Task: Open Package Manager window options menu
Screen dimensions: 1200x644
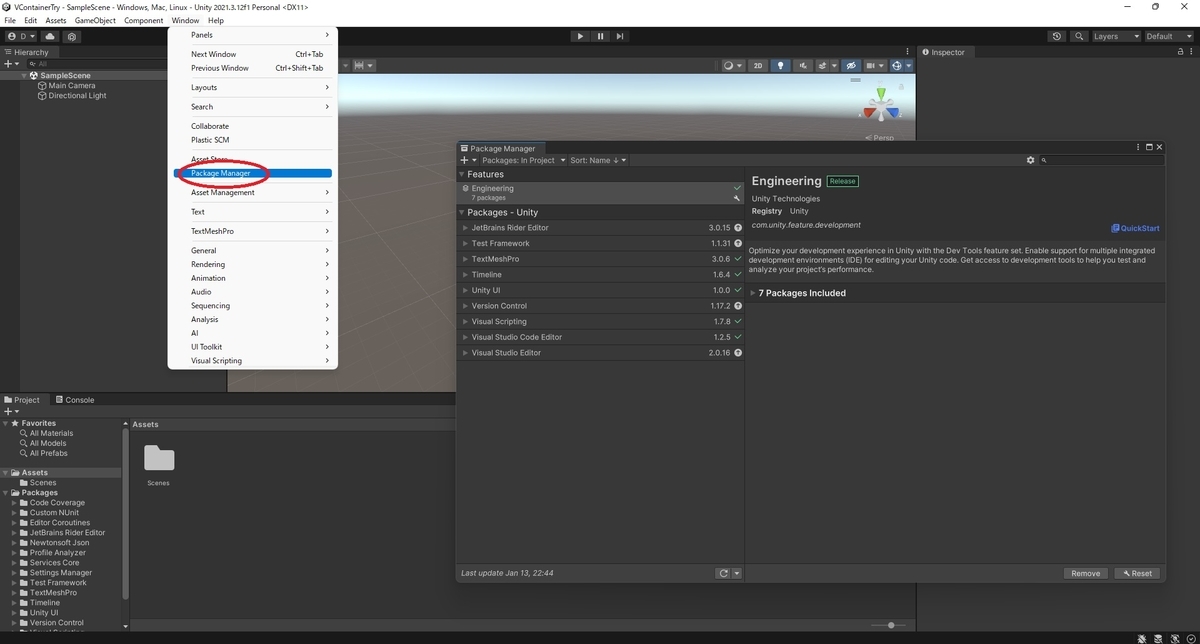Action: pos(1138,148)
